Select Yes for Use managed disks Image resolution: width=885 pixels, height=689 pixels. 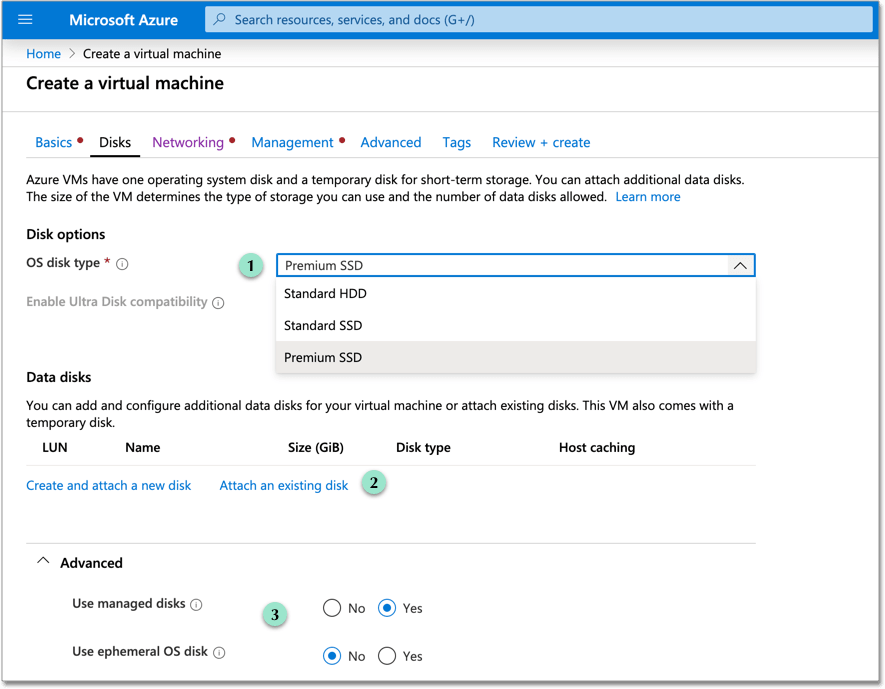[388, 608]
